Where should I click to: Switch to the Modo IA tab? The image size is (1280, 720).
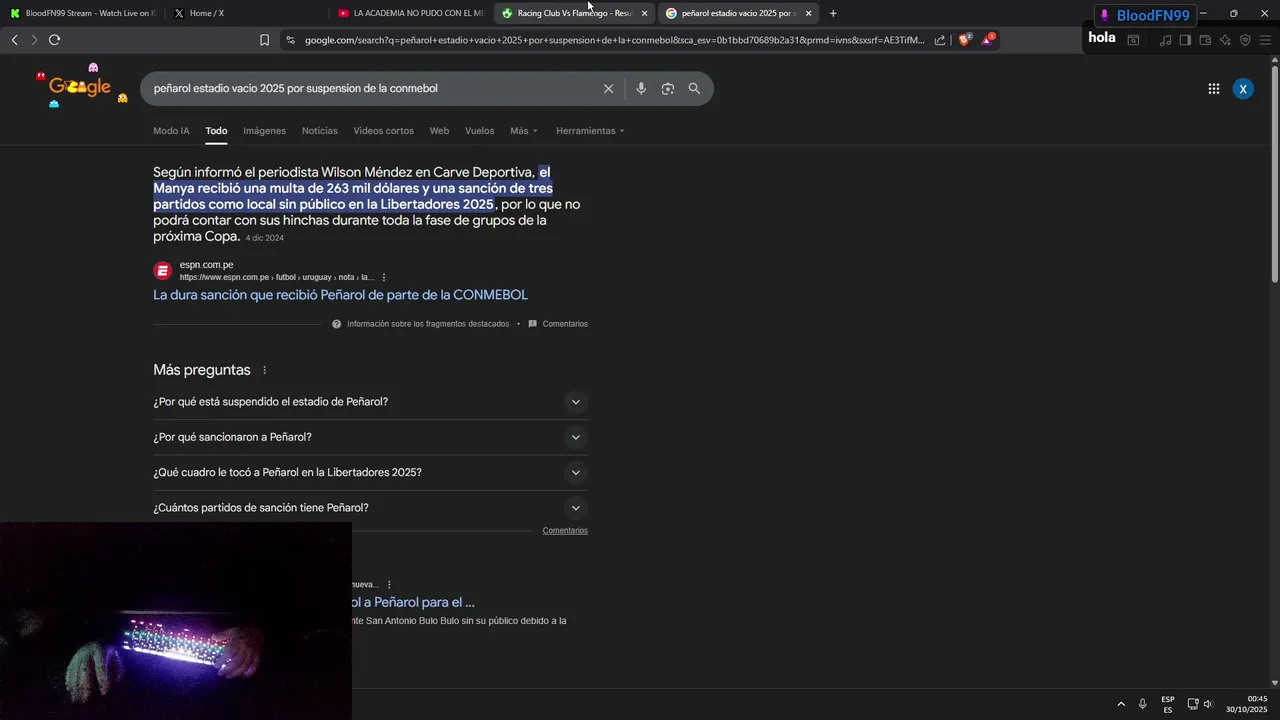point(171,131)
